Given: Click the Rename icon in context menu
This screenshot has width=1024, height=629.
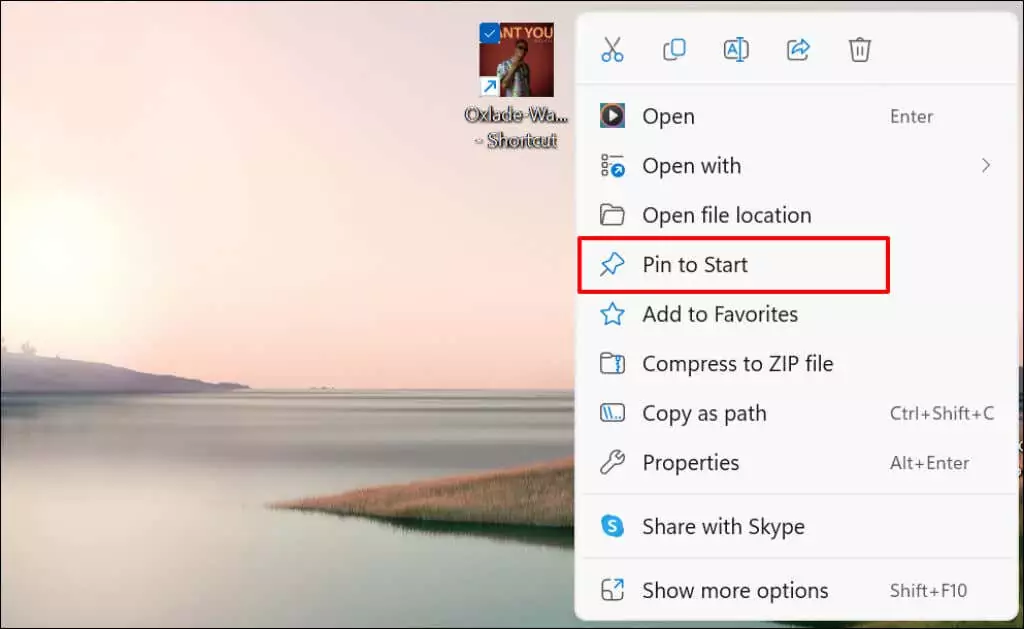Looking at the screenshot, I should (x=736, y=50).
